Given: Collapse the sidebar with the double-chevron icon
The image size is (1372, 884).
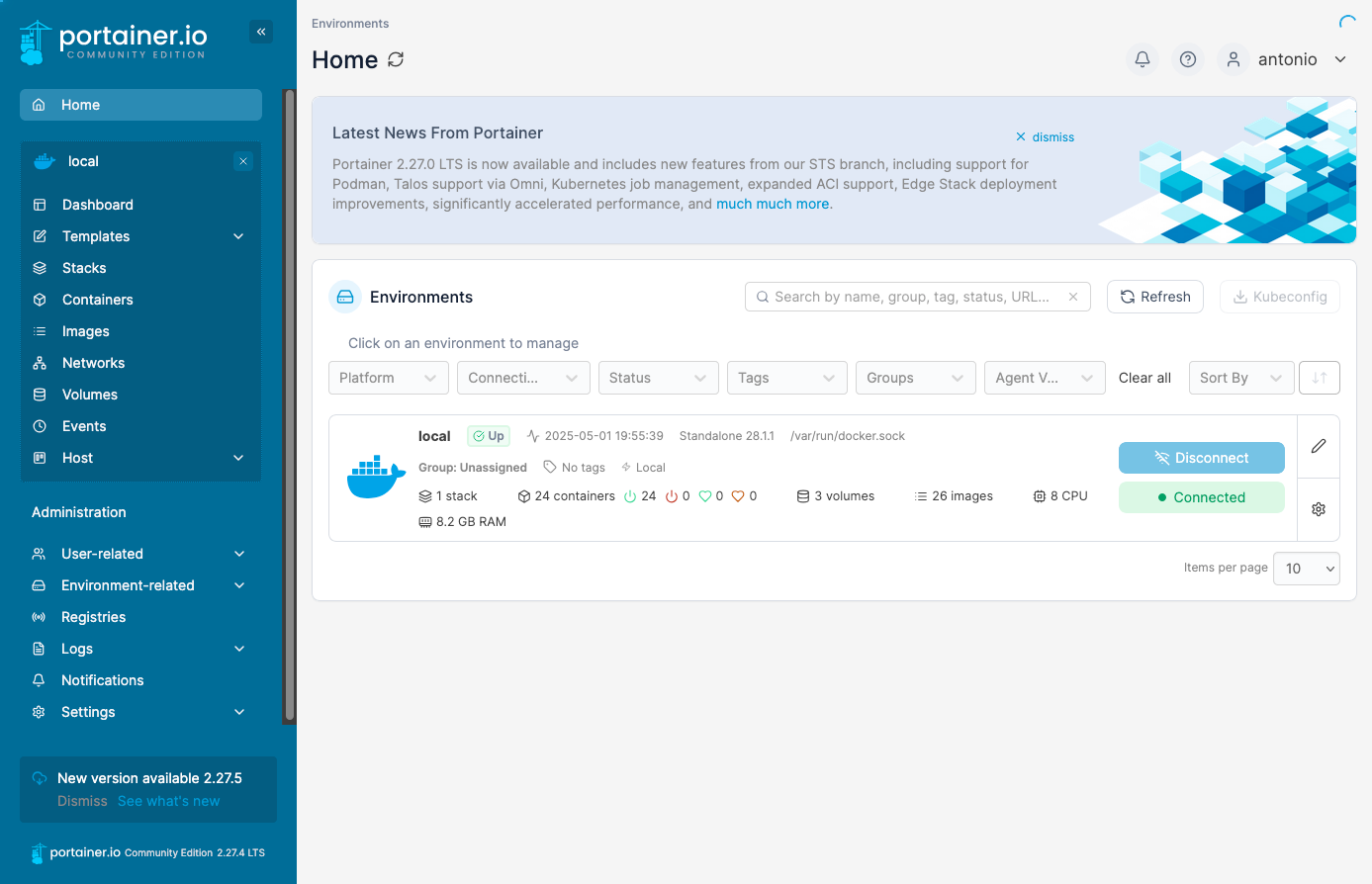Looking at the screenshot, I should tap(261, 32).
